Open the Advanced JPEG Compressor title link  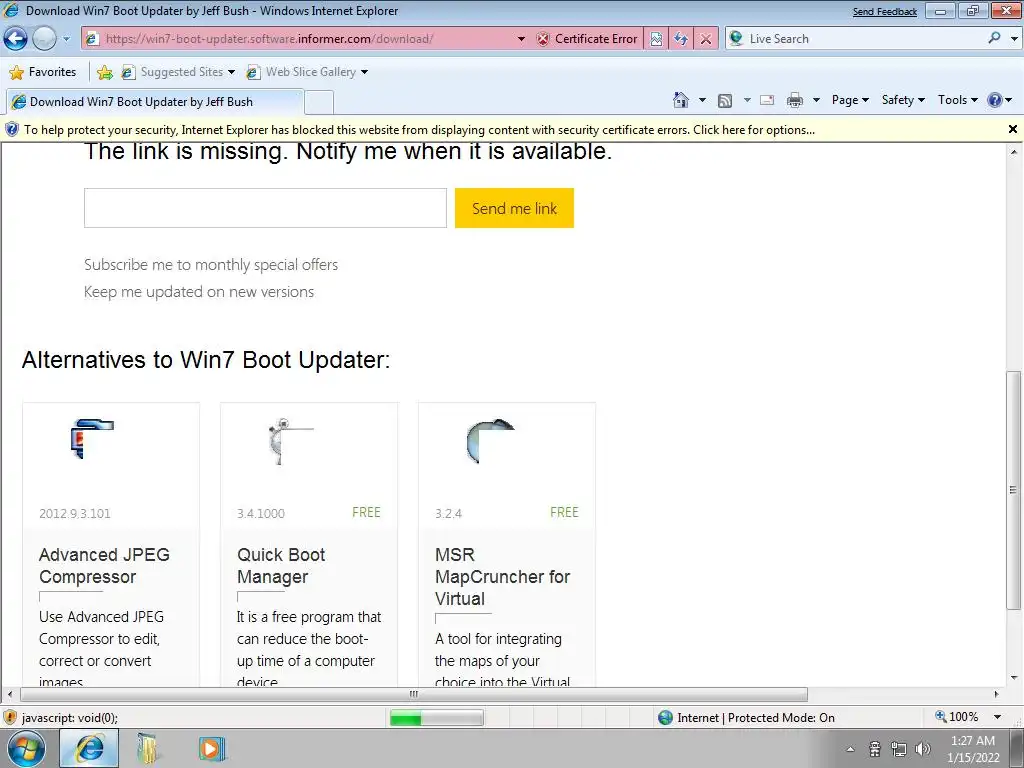104,566
